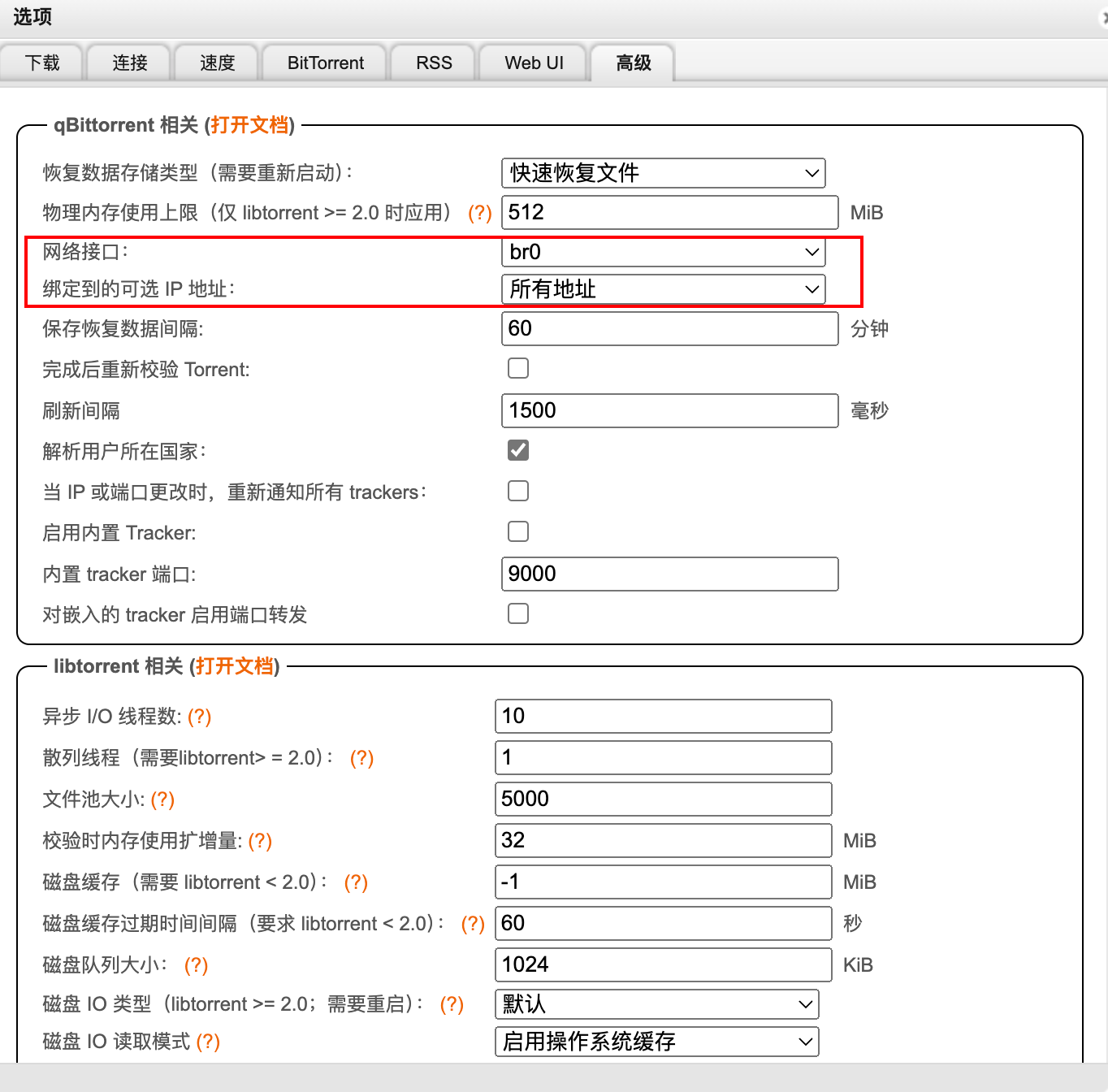Enable 完成后重新校验 Torrent checkbox
The height and width of the screenshot is (1092, 1108).
[518, 369]
